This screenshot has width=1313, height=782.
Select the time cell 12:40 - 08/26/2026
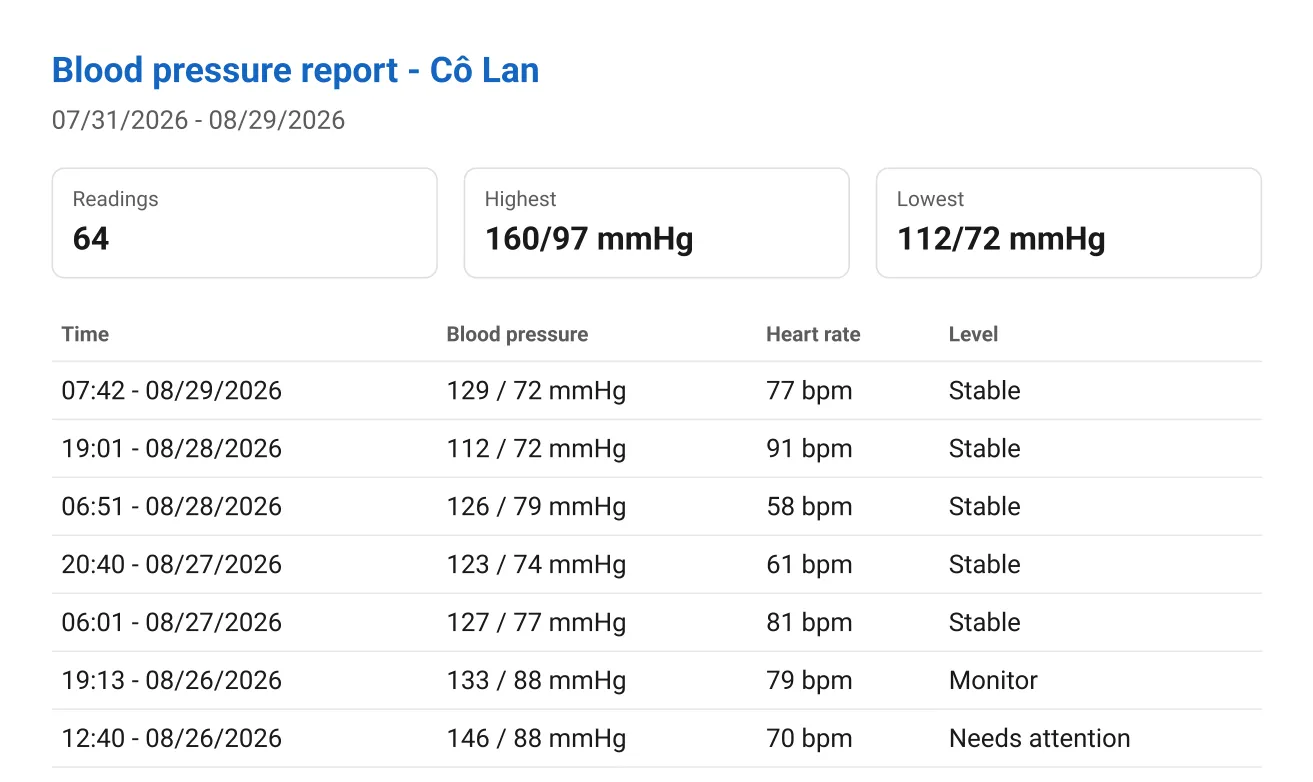click(172, 739)
